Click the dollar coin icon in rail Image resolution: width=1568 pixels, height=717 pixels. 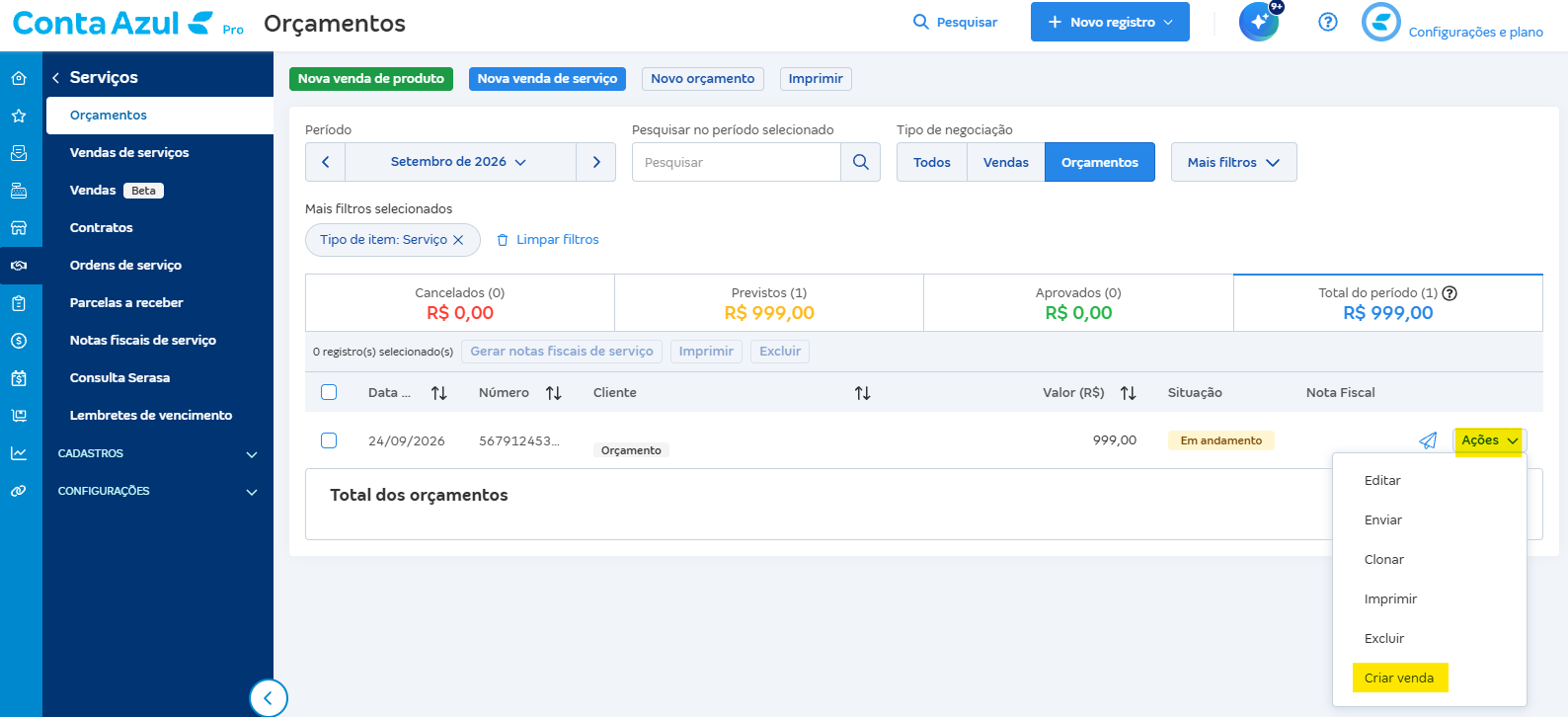(19, 341)
